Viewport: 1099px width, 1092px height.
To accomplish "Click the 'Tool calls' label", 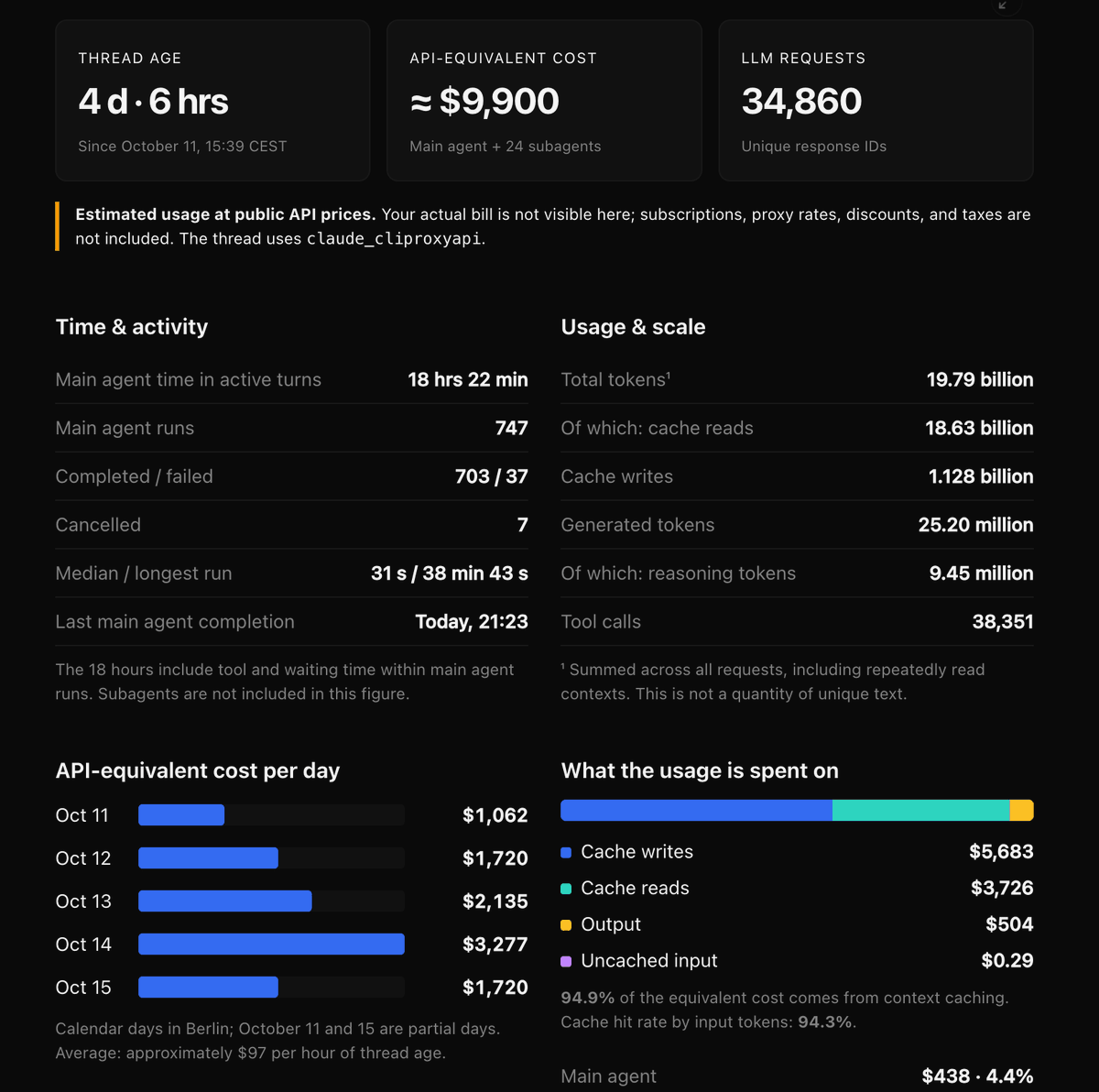I will (x=601, y=622).
